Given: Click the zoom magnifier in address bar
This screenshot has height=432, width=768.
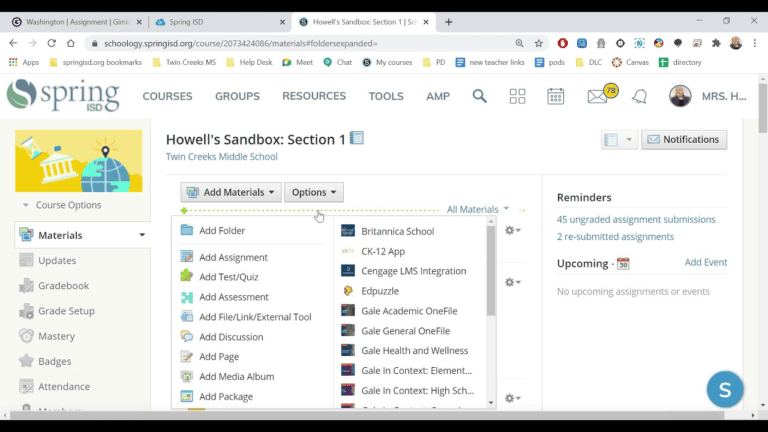Looking at the screenshot, I should click(519, 43).
